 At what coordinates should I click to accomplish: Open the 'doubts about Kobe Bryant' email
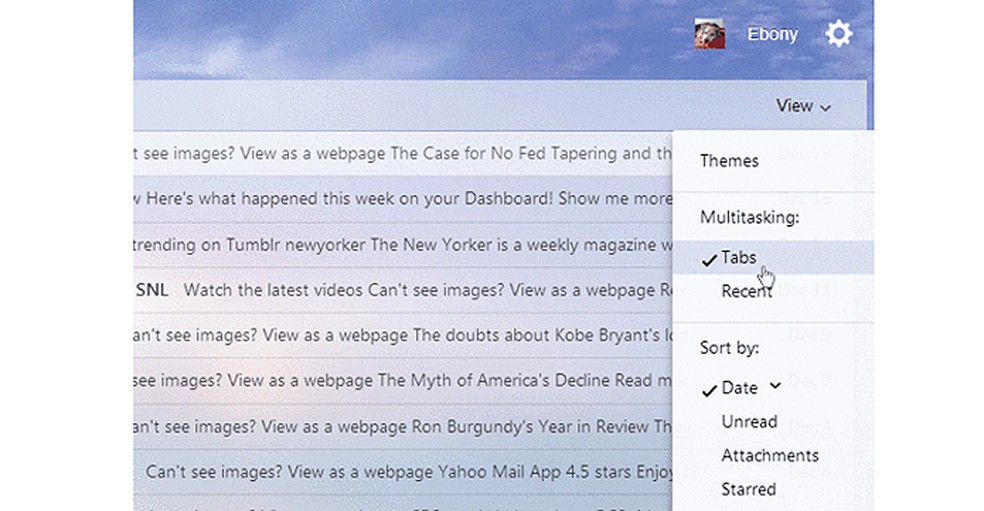click(403, 335)
